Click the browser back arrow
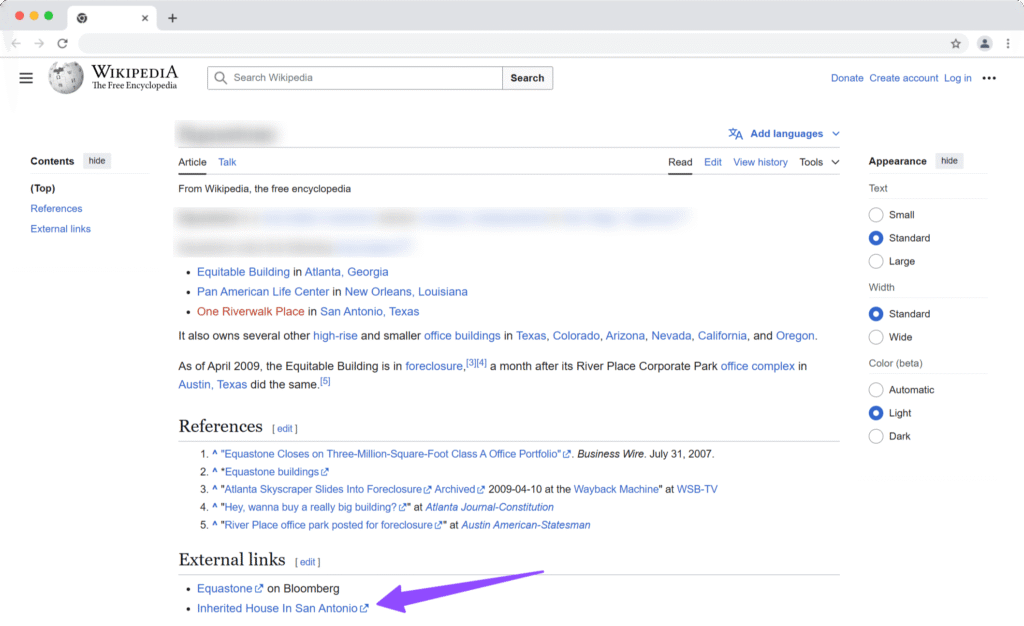The width and height of the screenshot is (1024, 626). 16,44
